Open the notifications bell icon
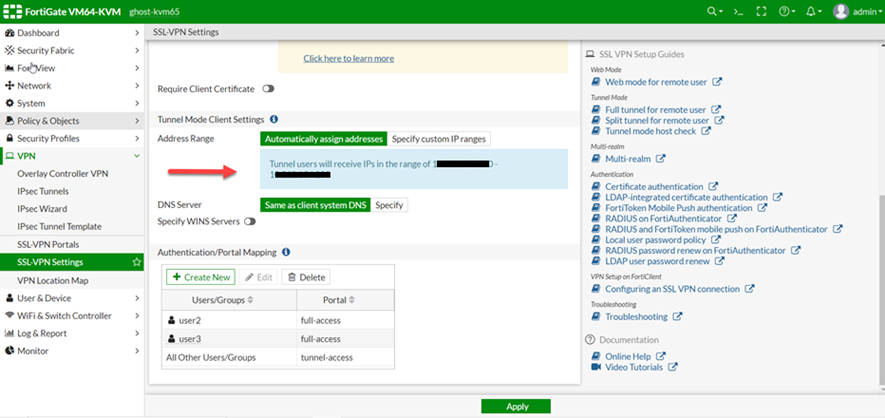The height and width of the screenshot is (418, 885). (x=813, y=11)
